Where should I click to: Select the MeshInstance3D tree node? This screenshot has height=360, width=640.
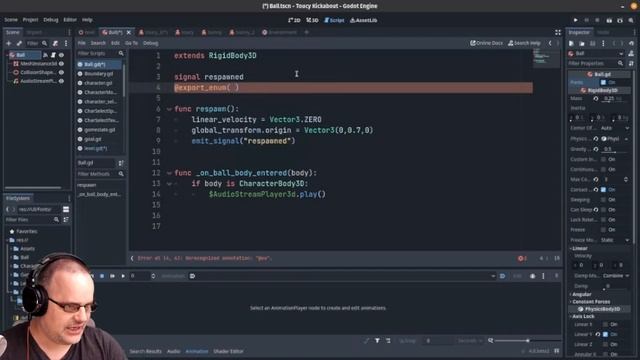click(x=38, y=64)
